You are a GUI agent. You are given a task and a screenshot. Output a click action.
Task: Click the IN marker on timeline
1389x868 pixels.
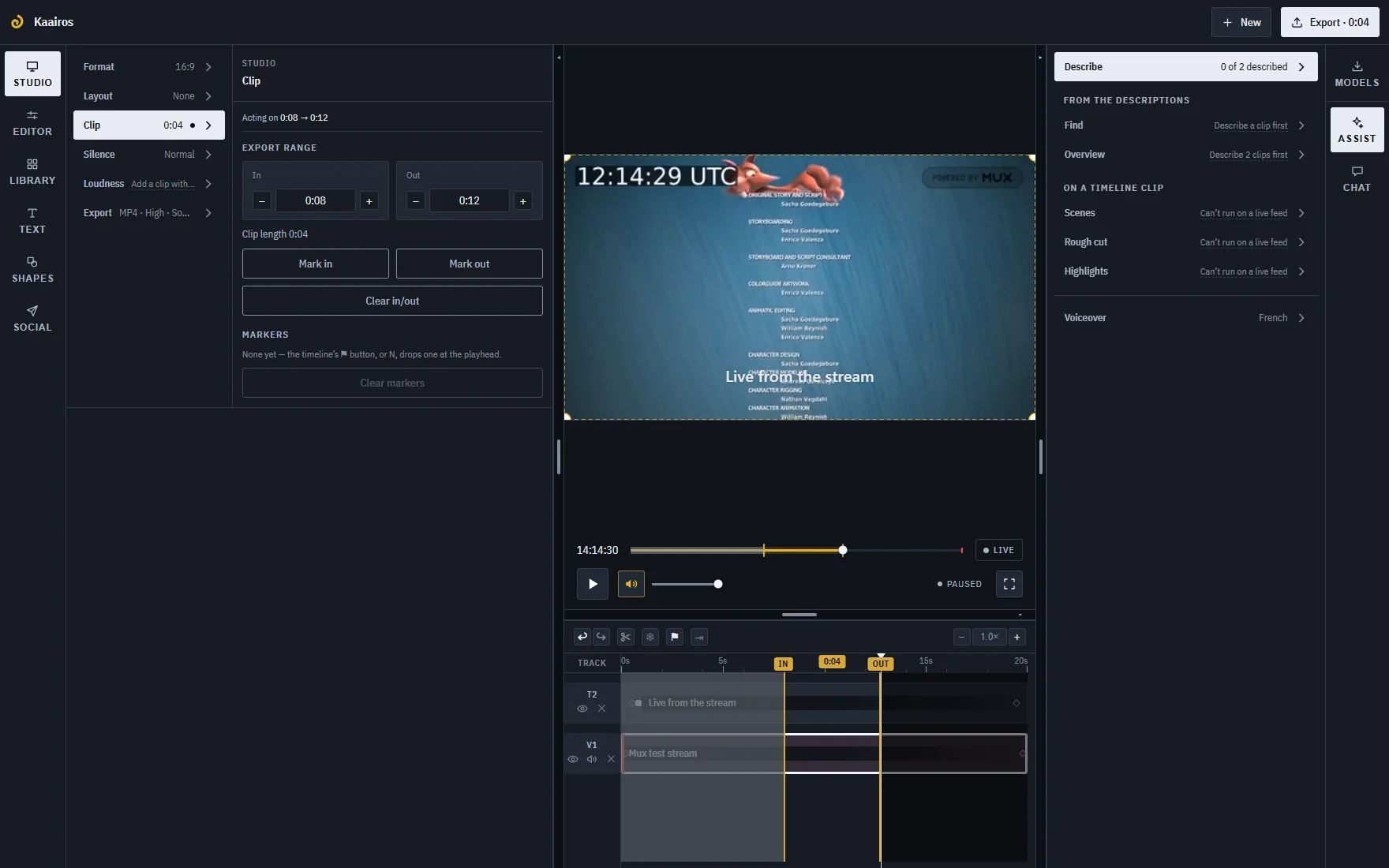coord(783,664)
